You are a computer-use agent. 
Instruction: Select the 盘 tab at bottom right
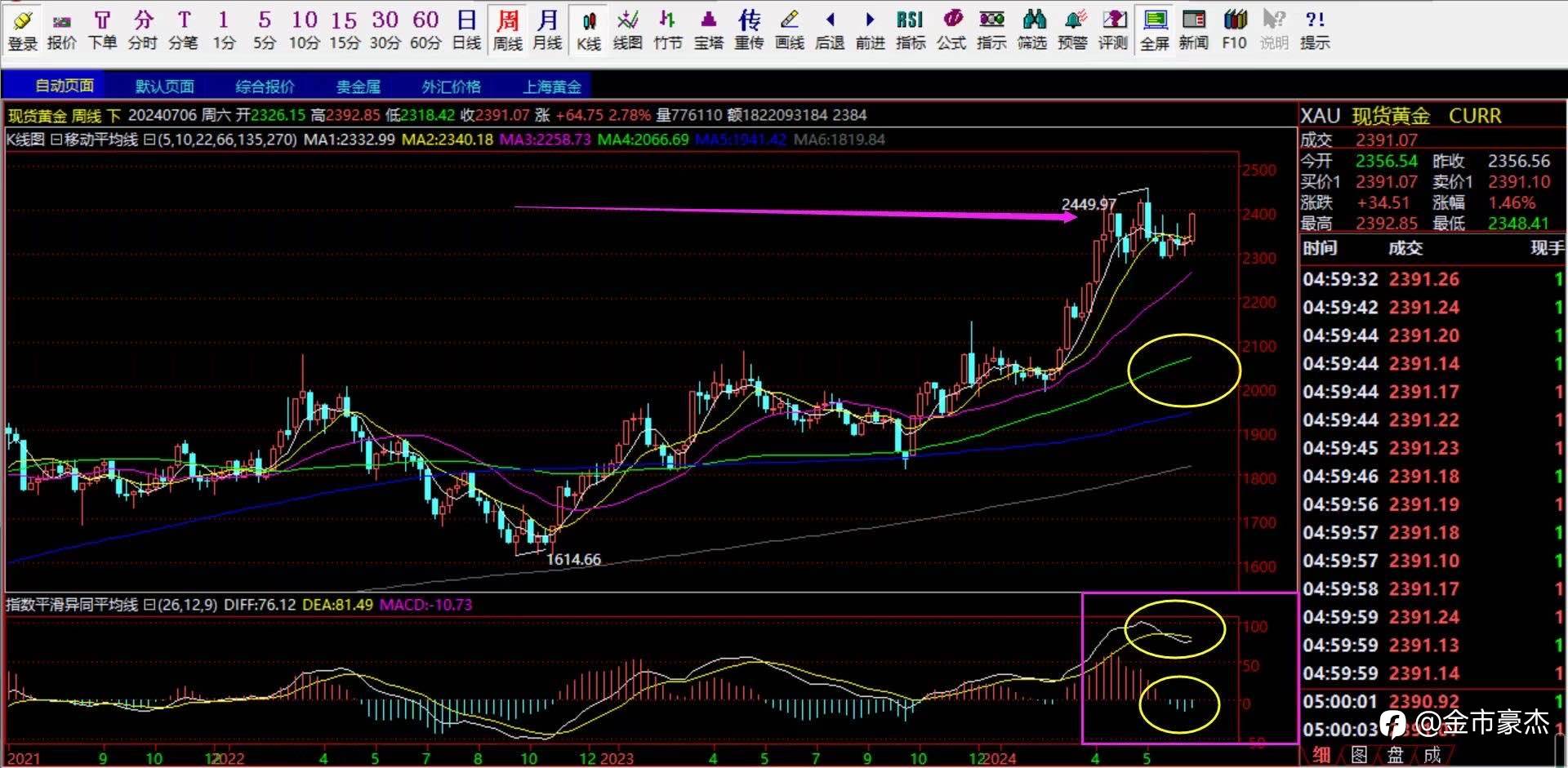coord(1396,756)
